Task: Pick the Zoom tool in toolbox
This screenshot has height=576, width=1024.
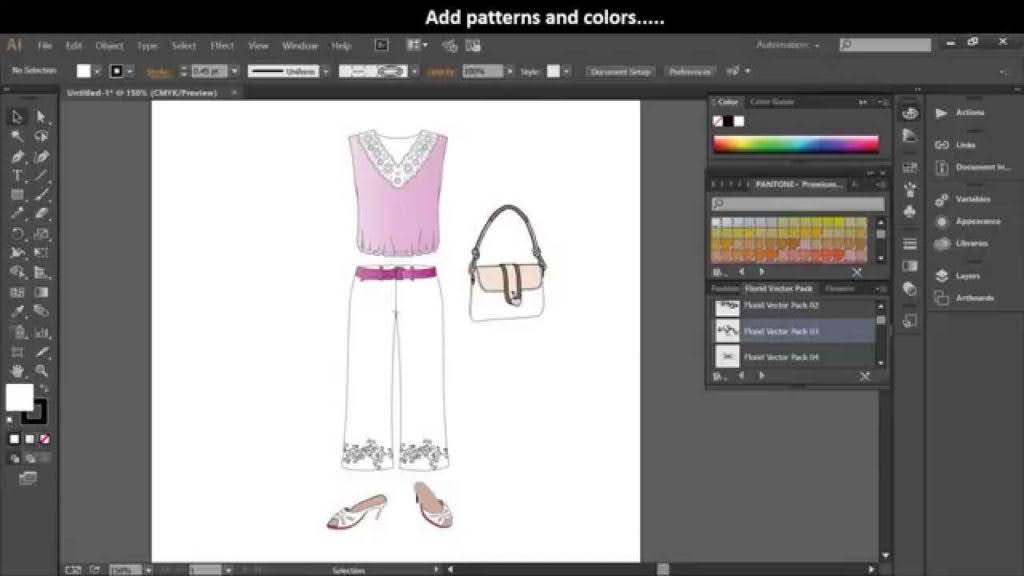Action: (41, 371)
